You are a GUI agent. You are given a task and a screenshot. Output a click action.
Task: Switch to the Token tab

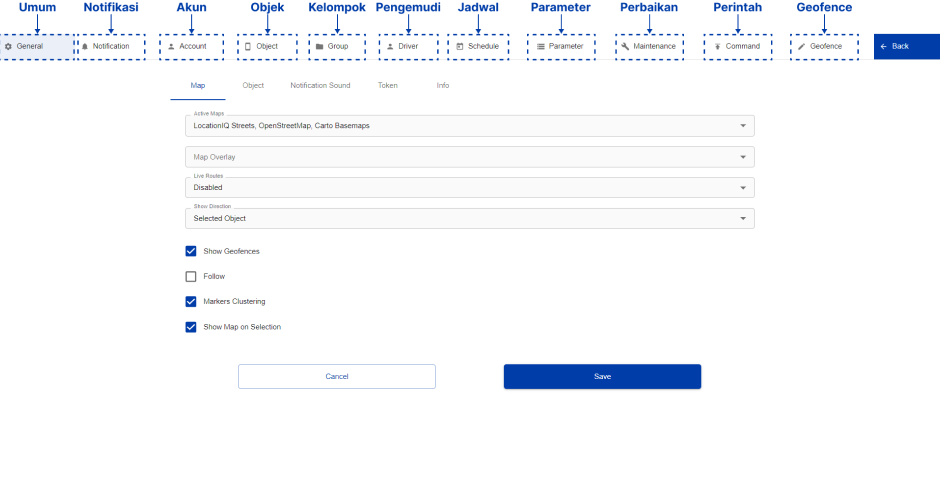[387, 86]
